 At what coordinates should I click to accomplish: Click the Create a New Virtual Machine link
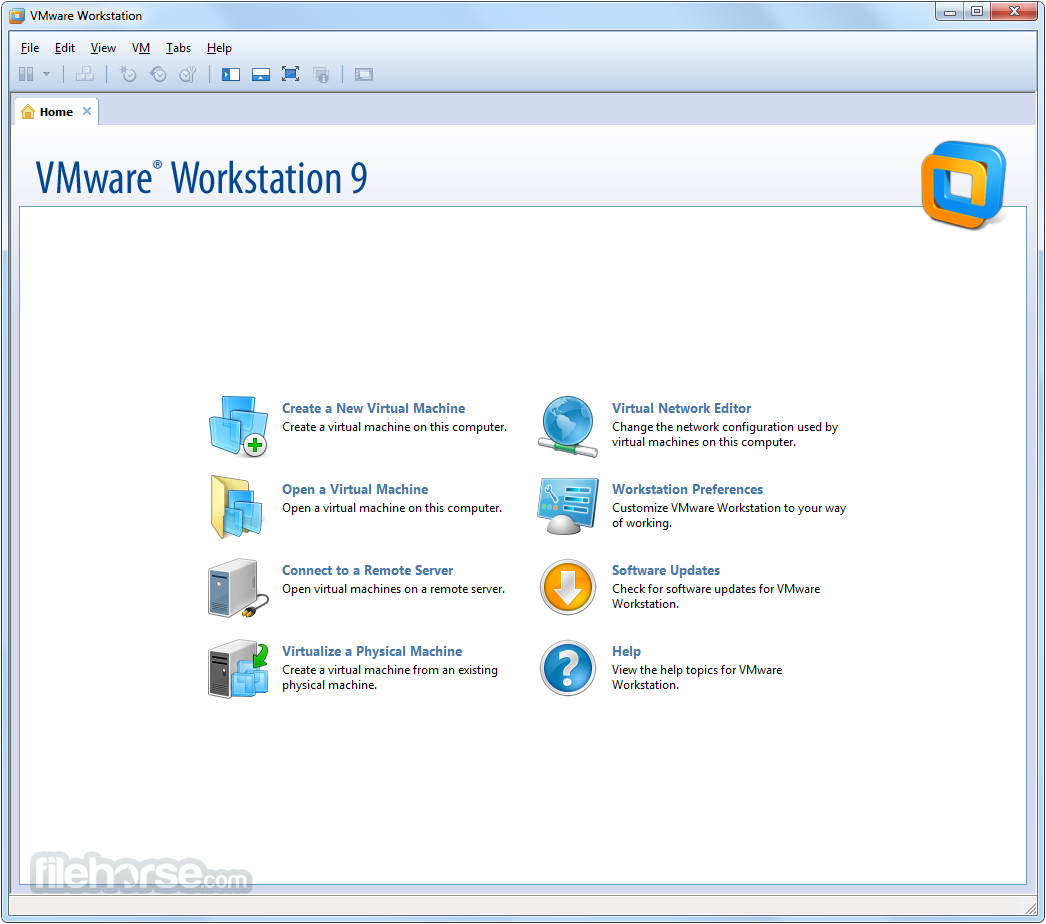[x=373, y=408]
